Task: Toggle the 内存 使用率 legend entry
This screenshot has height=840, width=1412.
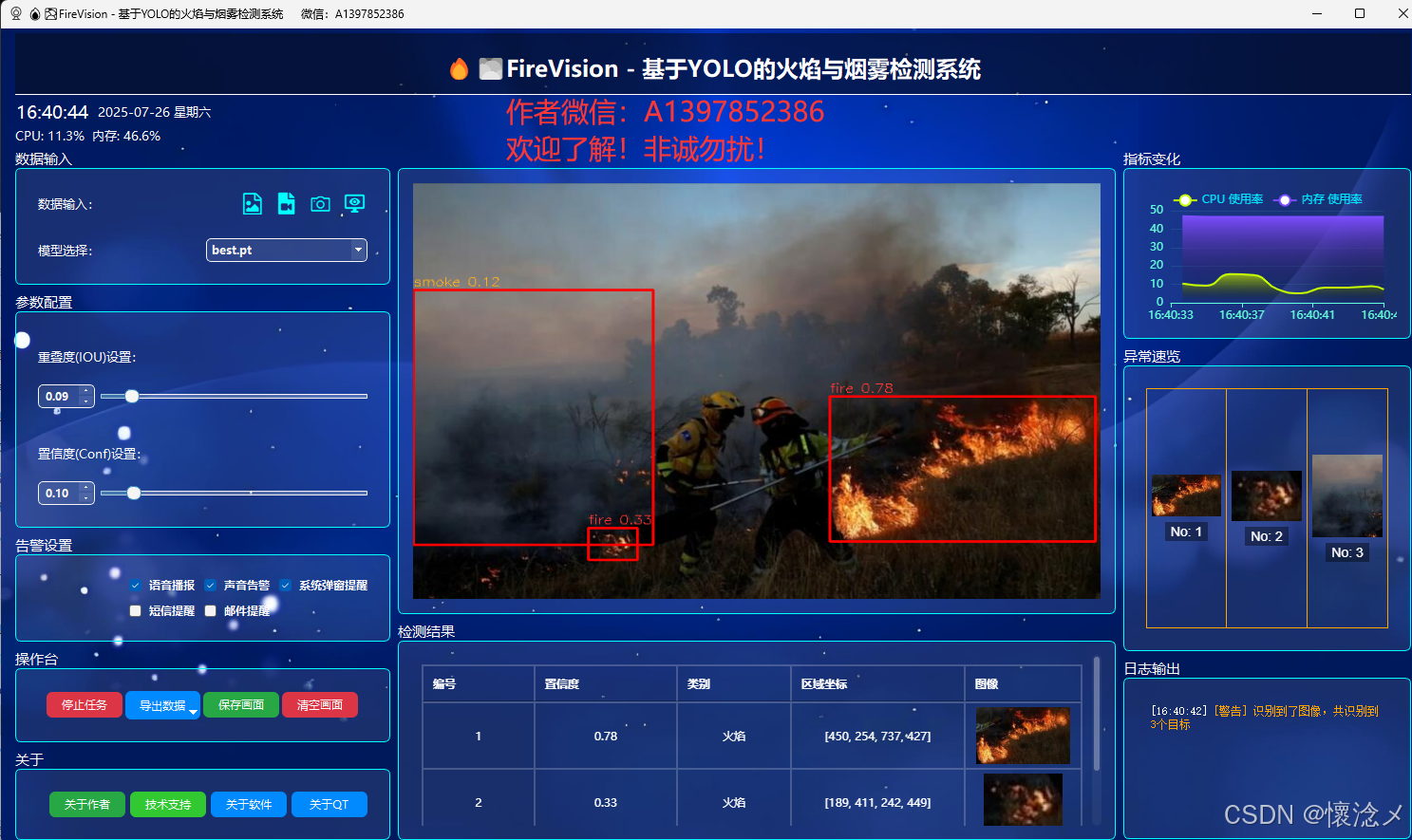Action: (x=1318, y=199)
